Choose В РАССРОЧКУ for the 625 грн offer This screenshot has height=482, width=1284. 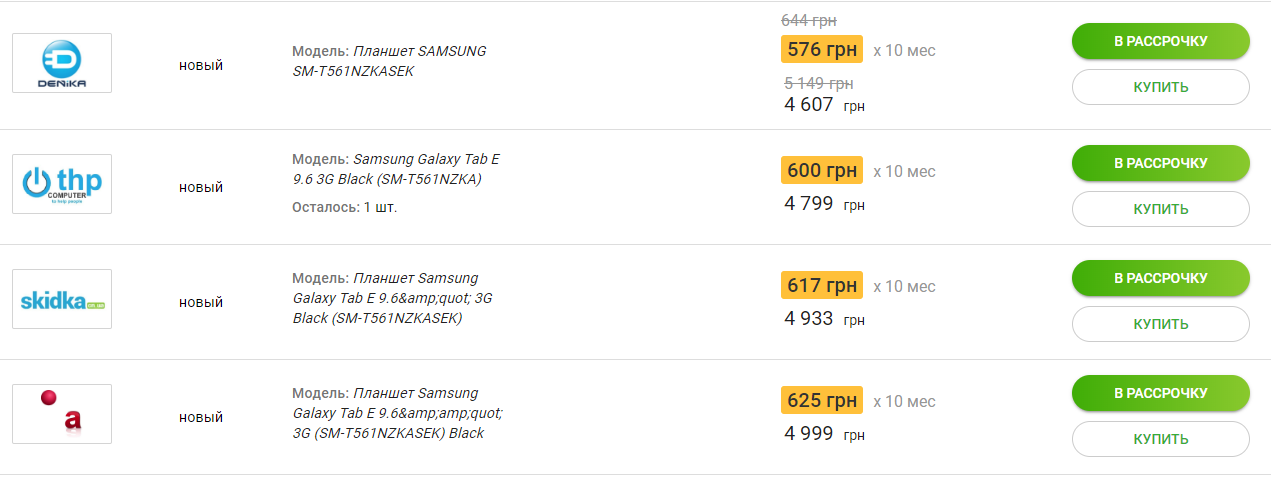click(x=1161, y=393)
